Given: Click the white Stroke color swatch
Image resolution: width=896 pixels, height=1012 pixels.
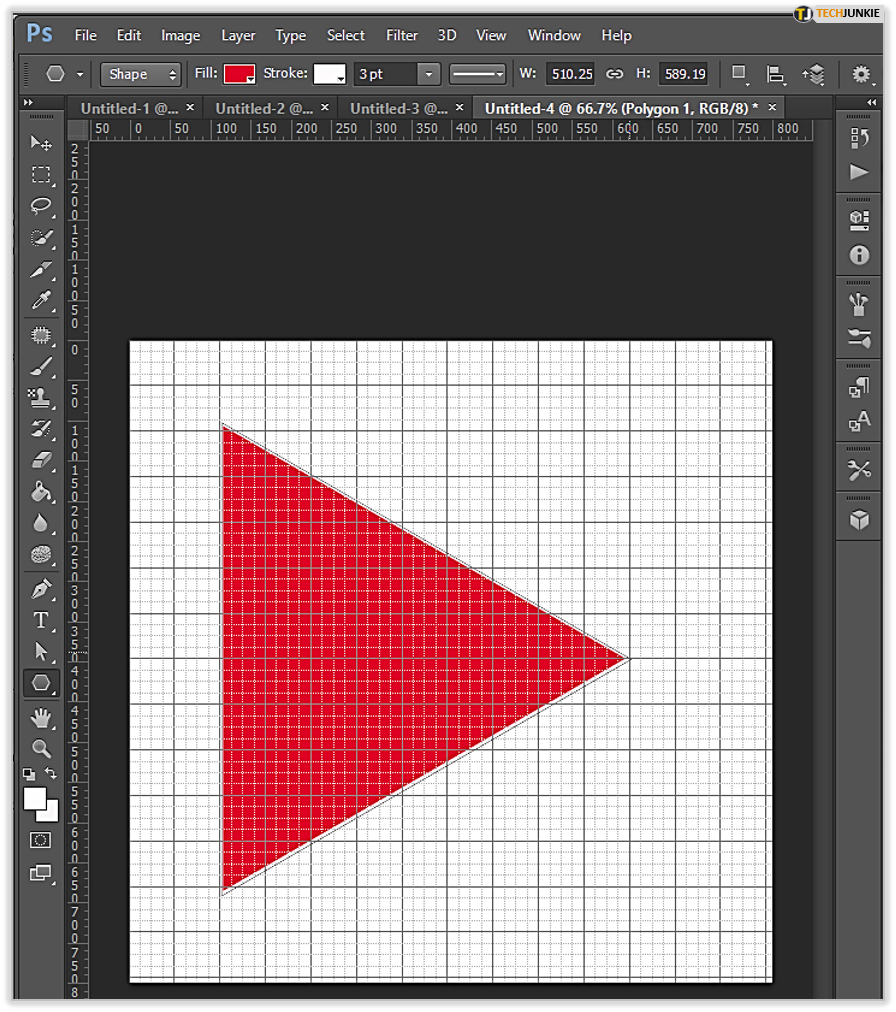Looking at the screenshot, I should (329, 74).
